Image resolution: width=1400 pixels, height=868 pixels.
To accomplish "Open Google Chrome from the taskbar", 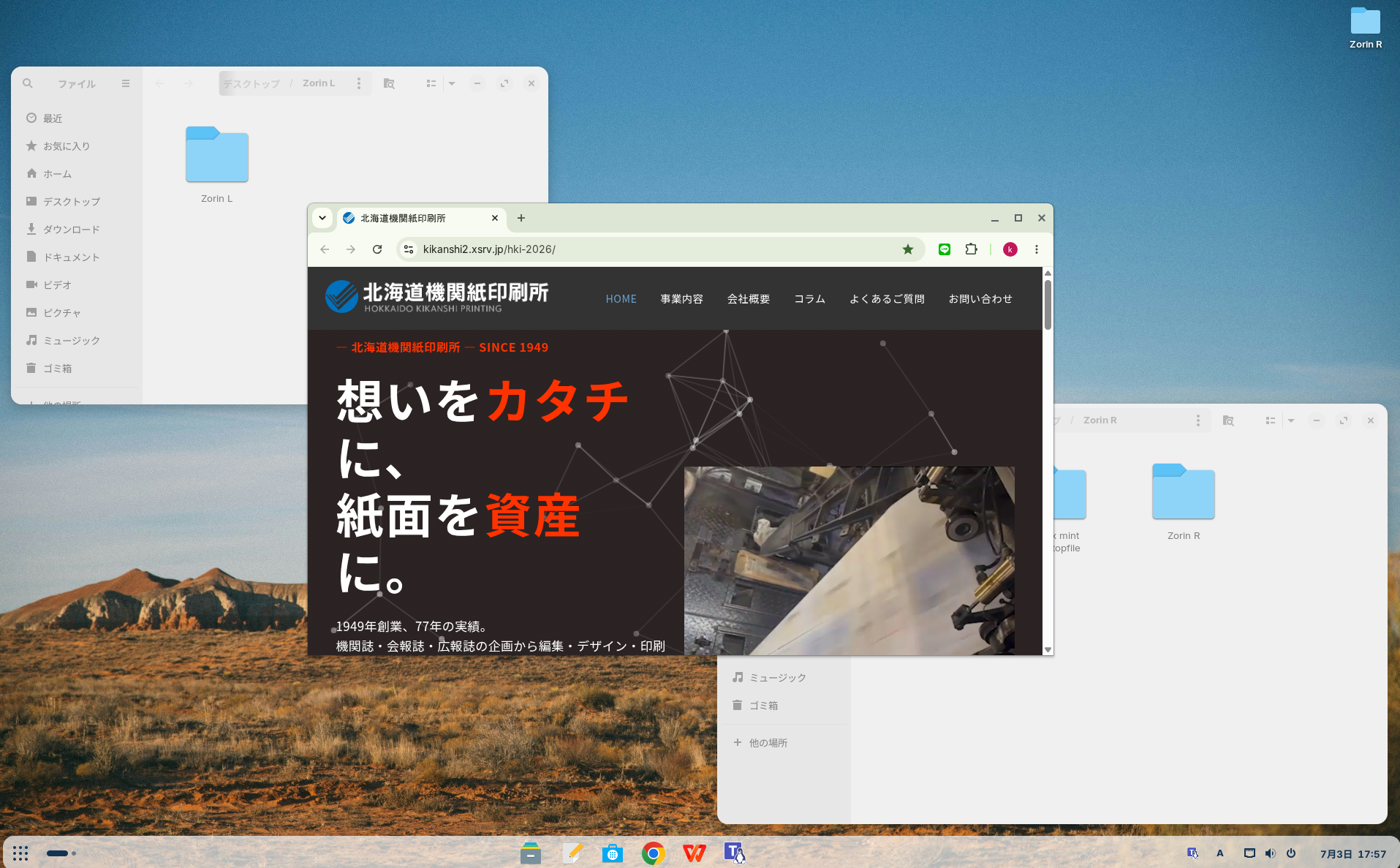I will click(654, 853).
